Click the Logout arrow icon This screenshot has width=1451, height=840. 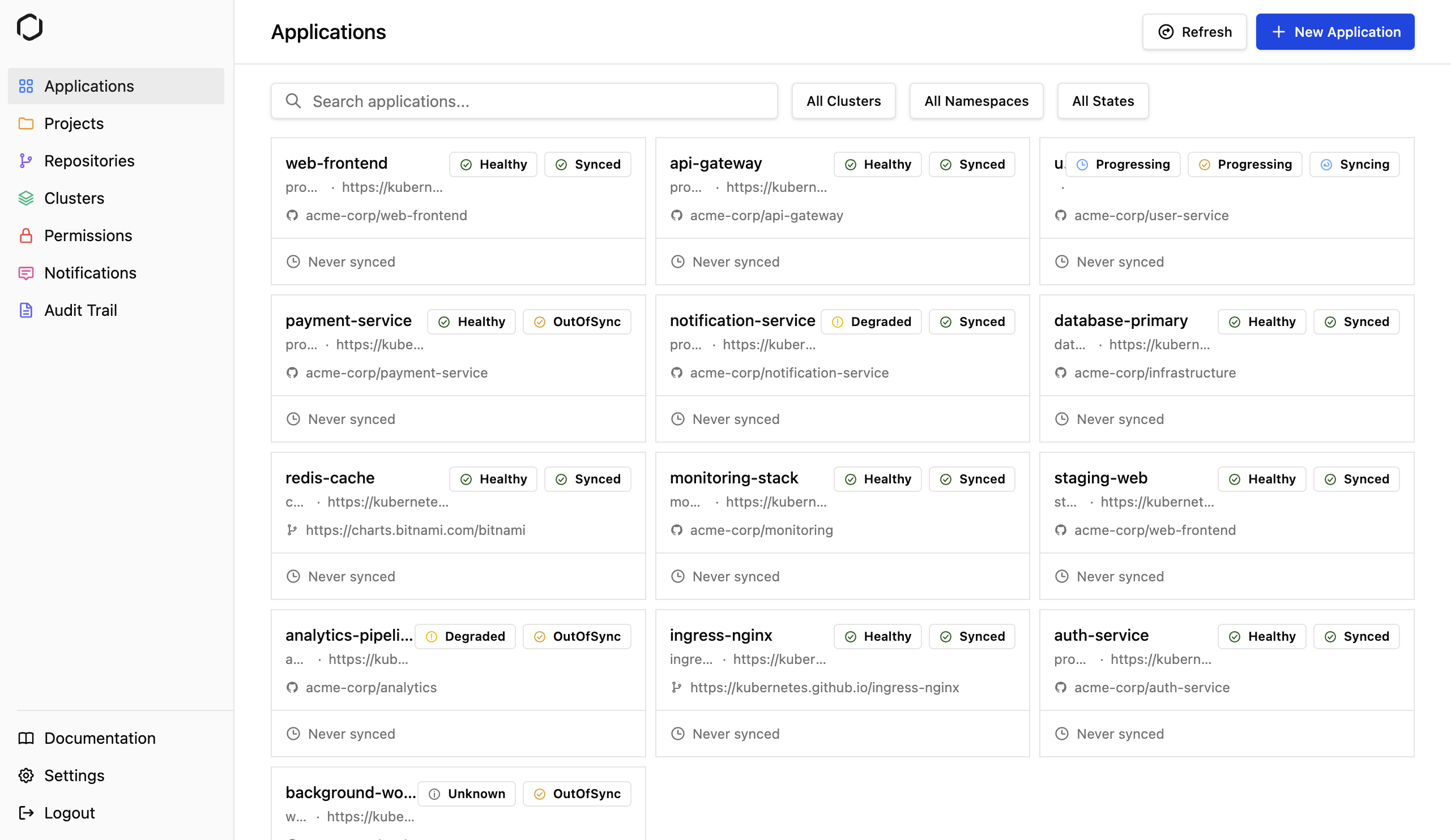click(26, 813)
